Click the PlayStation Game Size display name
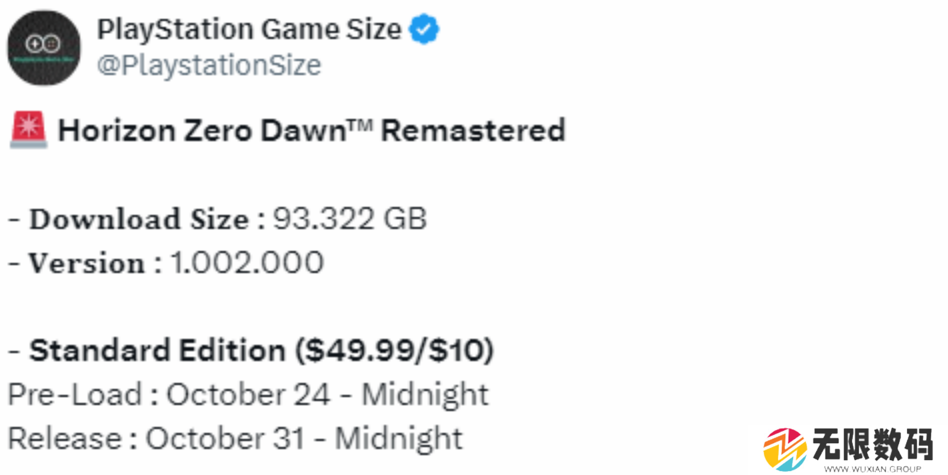948x475 pixels. pos(249,29)
